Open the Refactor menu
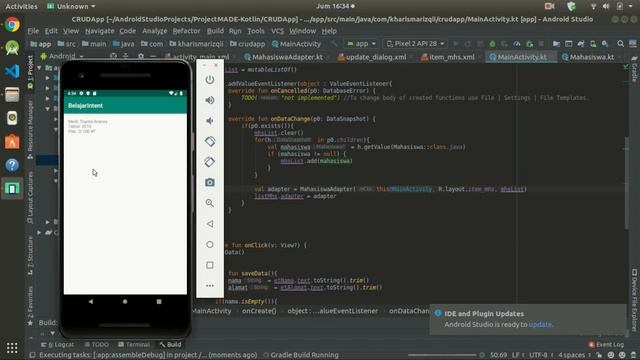Screen dimensions: 640x360 (x=187, y=31)
